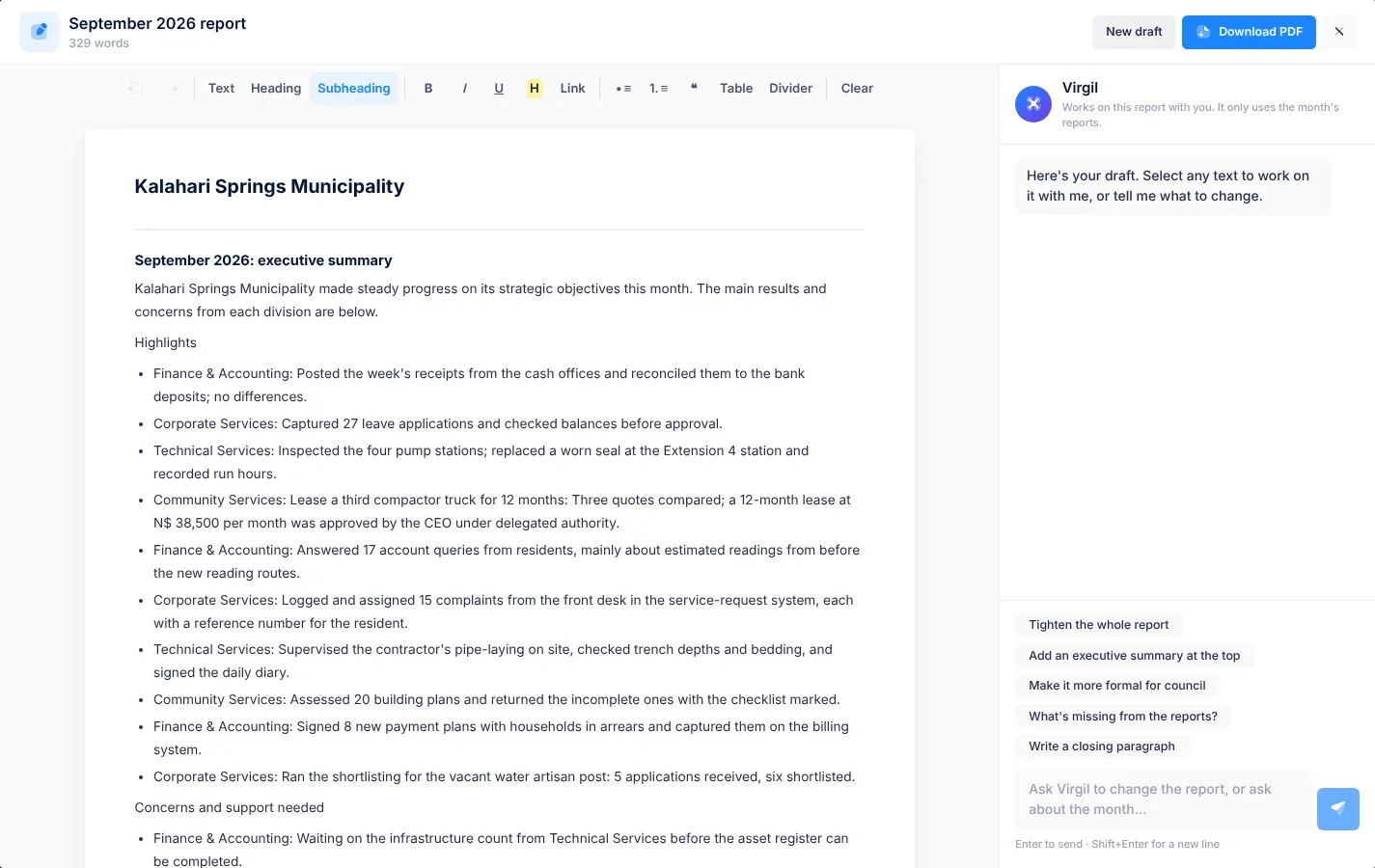Click the report document icon beside the title
The image size is (1375, 868).
[40, 32]
